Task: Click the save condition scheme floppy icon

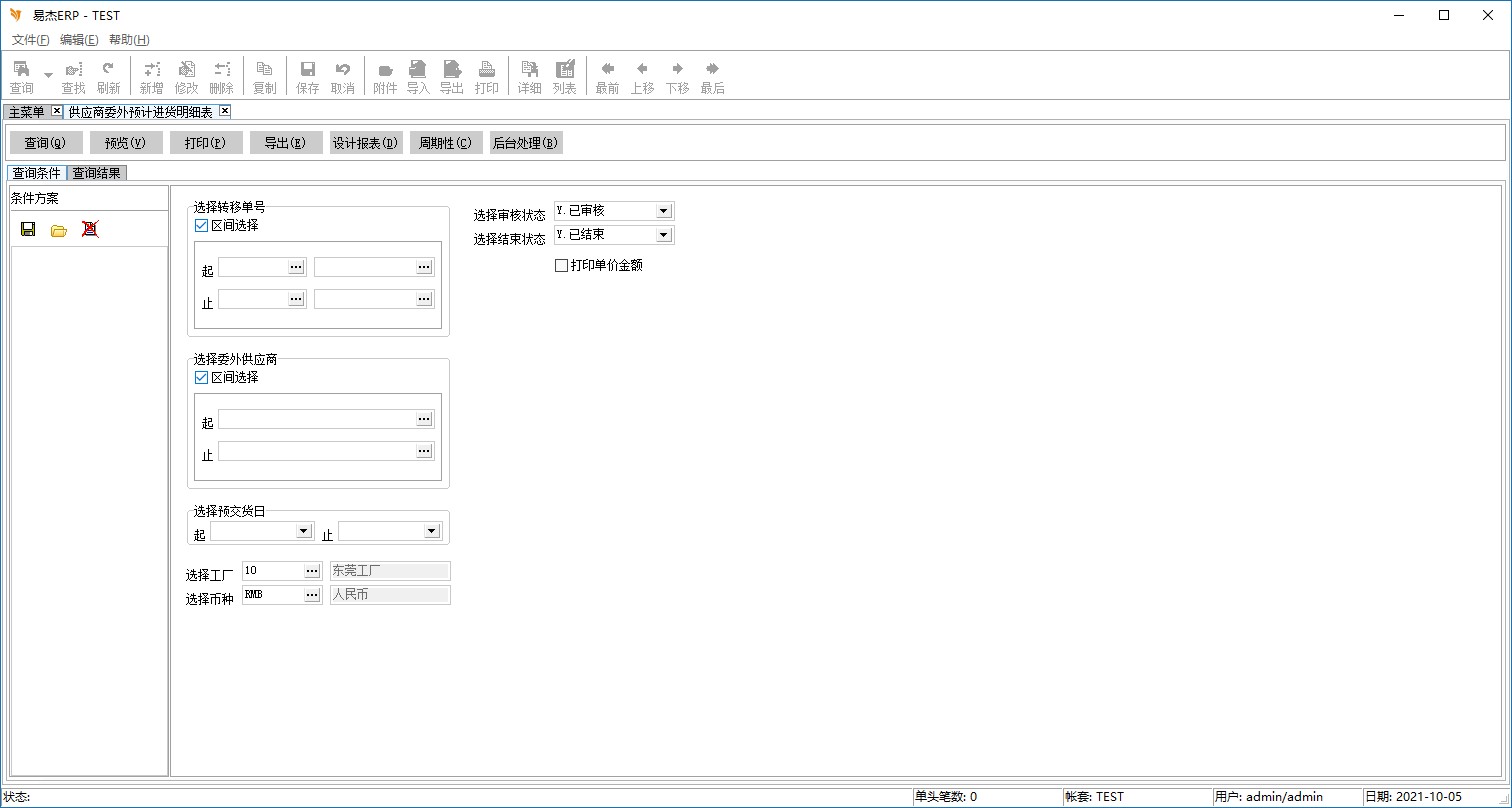Action: 28,229
